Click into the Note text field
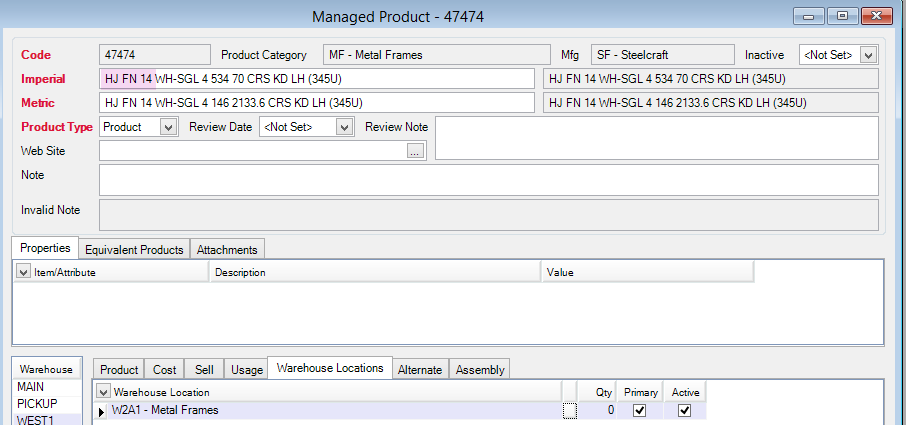This screenshot has width=906, height=425. click(x=488, y=180)
